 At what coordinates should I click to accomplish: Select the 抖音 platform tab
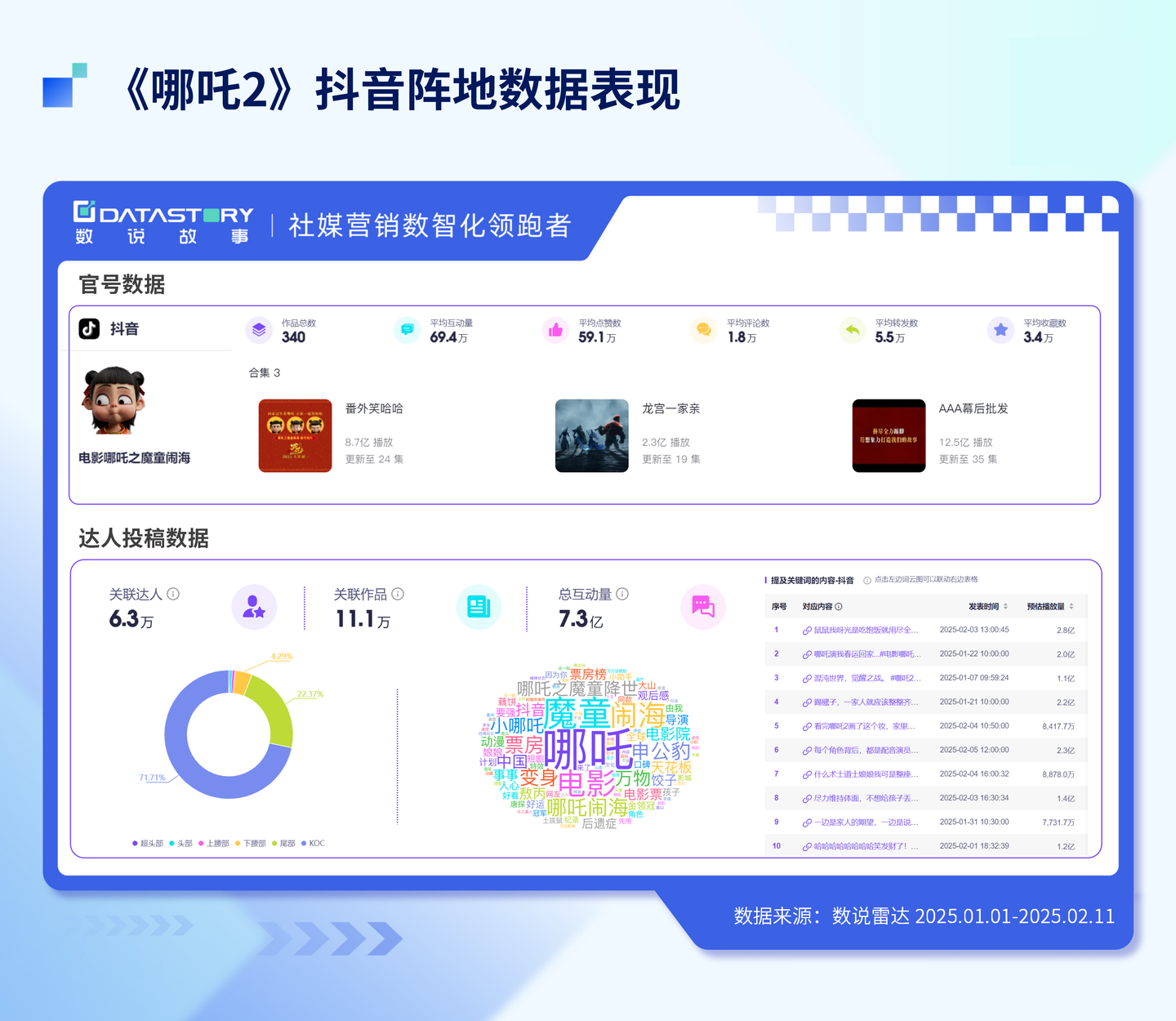[109, 328]
